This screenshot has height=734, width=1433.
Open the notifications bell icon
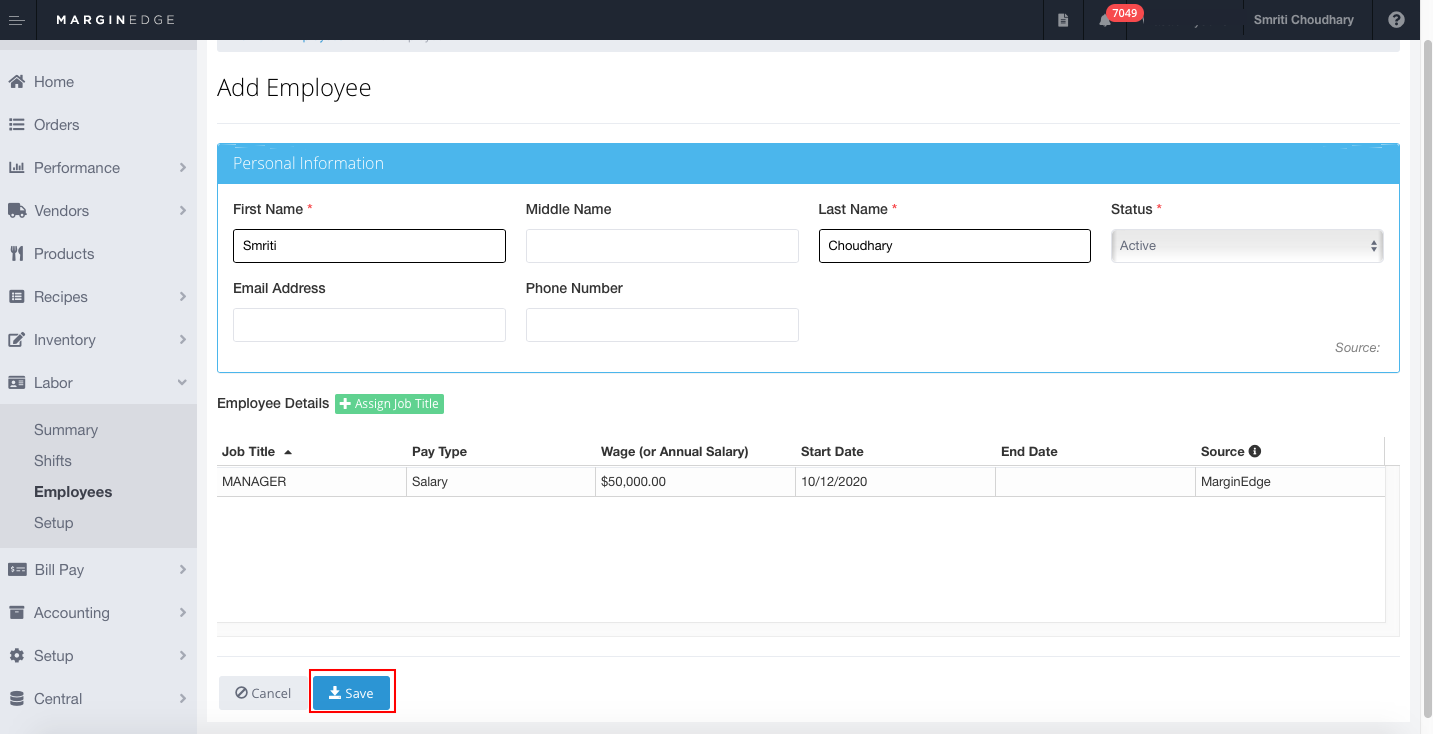coord(1105,20)
